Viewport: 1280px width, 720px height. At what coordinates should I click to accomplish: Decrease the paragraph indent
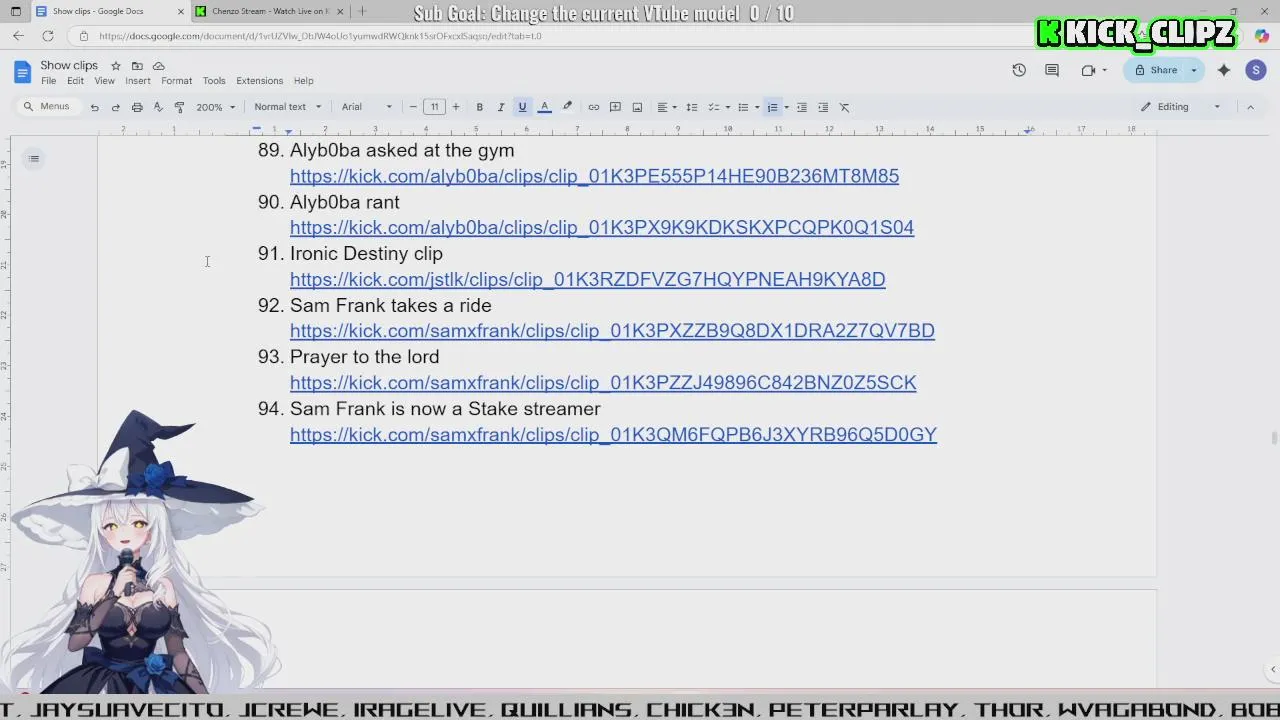point(801,107)
